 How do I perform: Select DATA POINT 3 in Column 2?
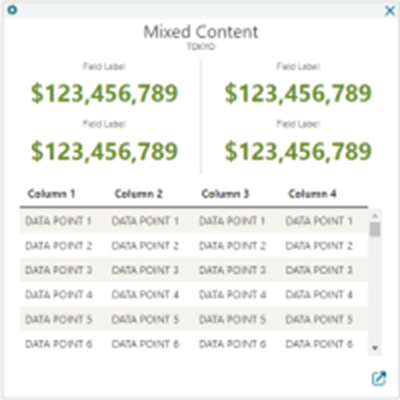(145, 270)
